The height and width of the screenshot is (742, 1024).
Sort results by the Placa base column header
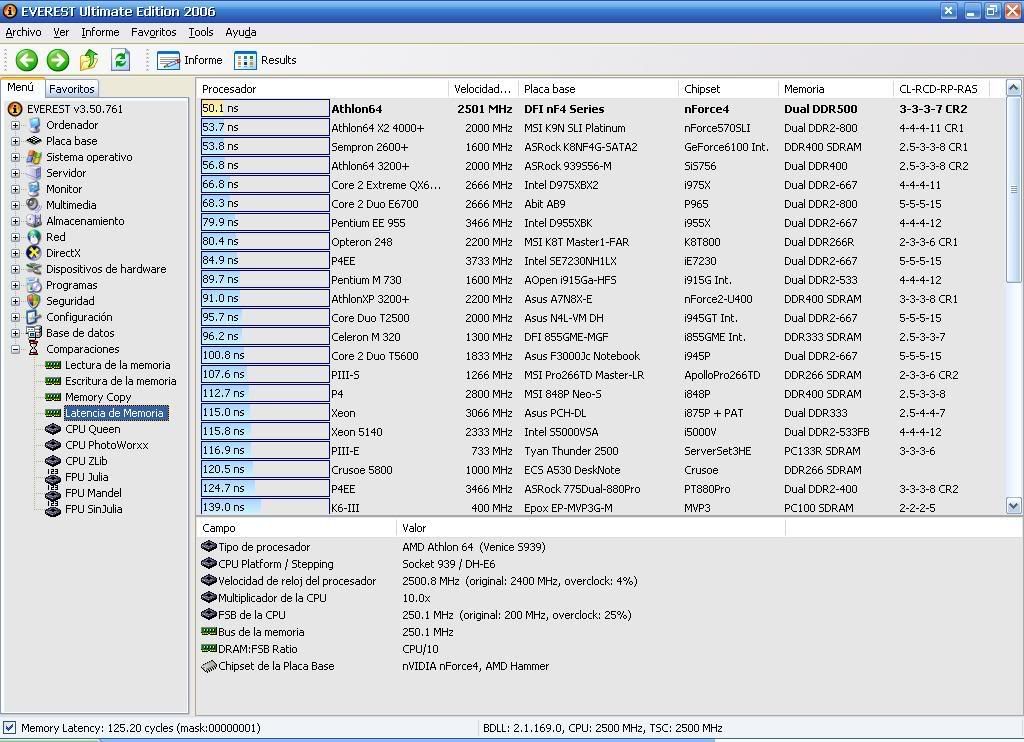click(598, 89)
